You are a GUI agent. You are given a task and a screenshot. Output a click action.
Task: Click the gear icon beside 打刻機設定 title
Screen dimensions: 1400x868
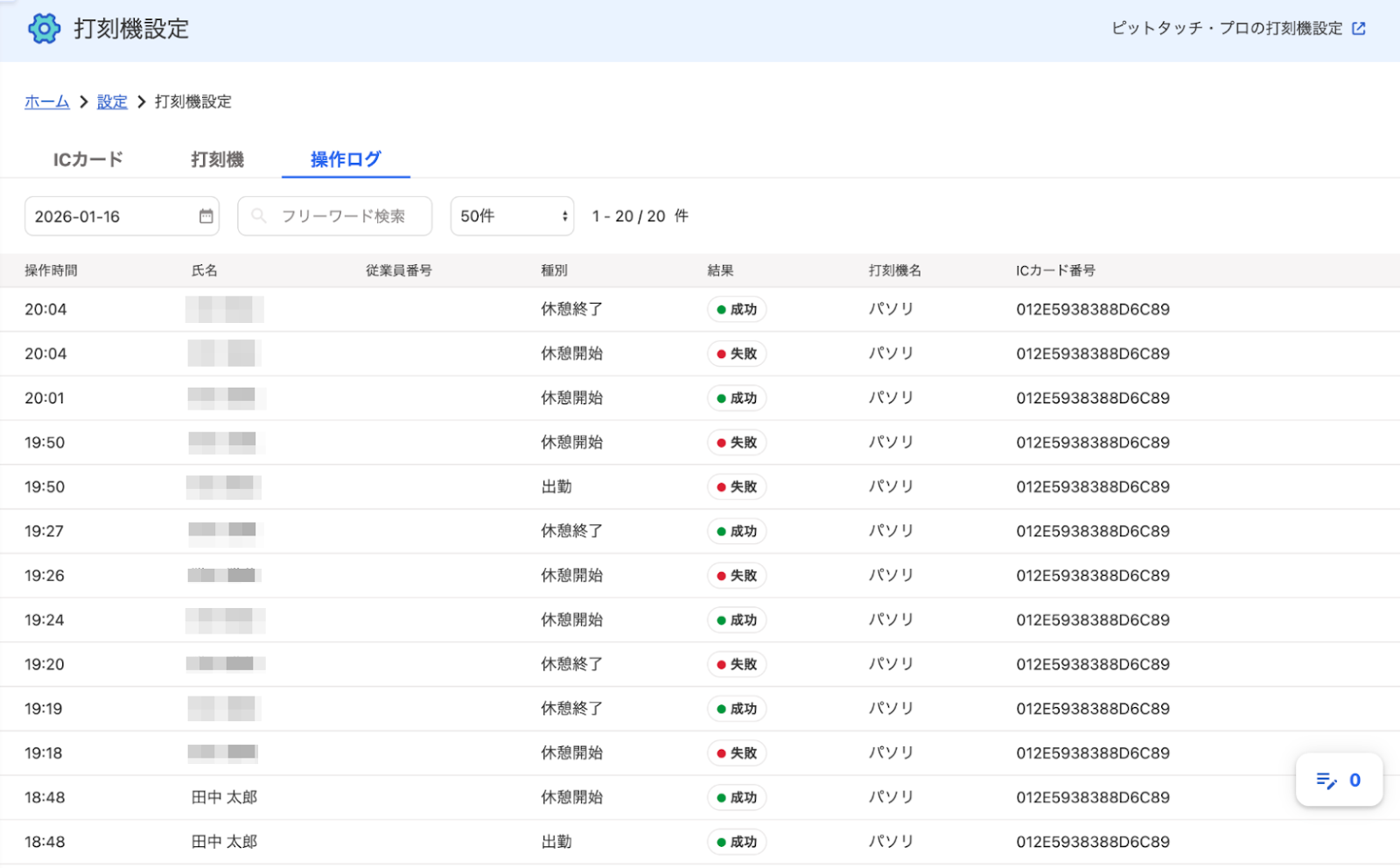pos(44,29)
